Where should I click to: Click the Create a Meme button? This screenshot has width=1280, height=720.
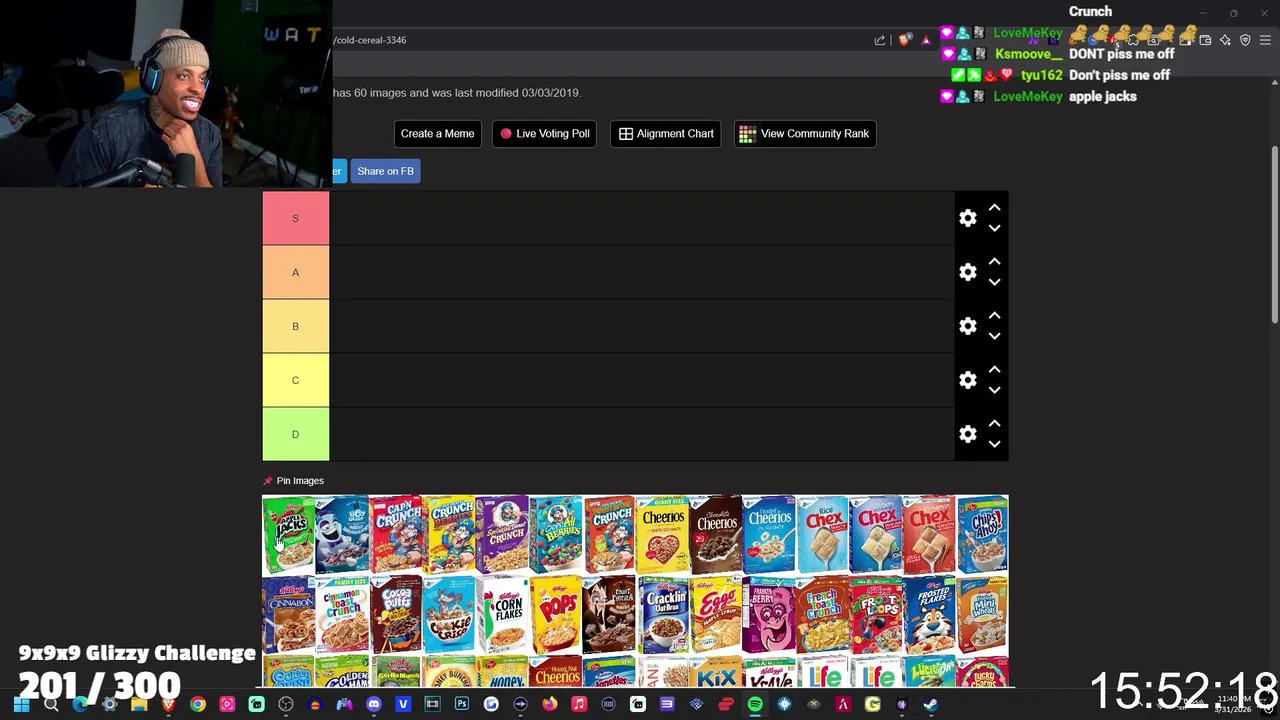(x=437, y=134)
